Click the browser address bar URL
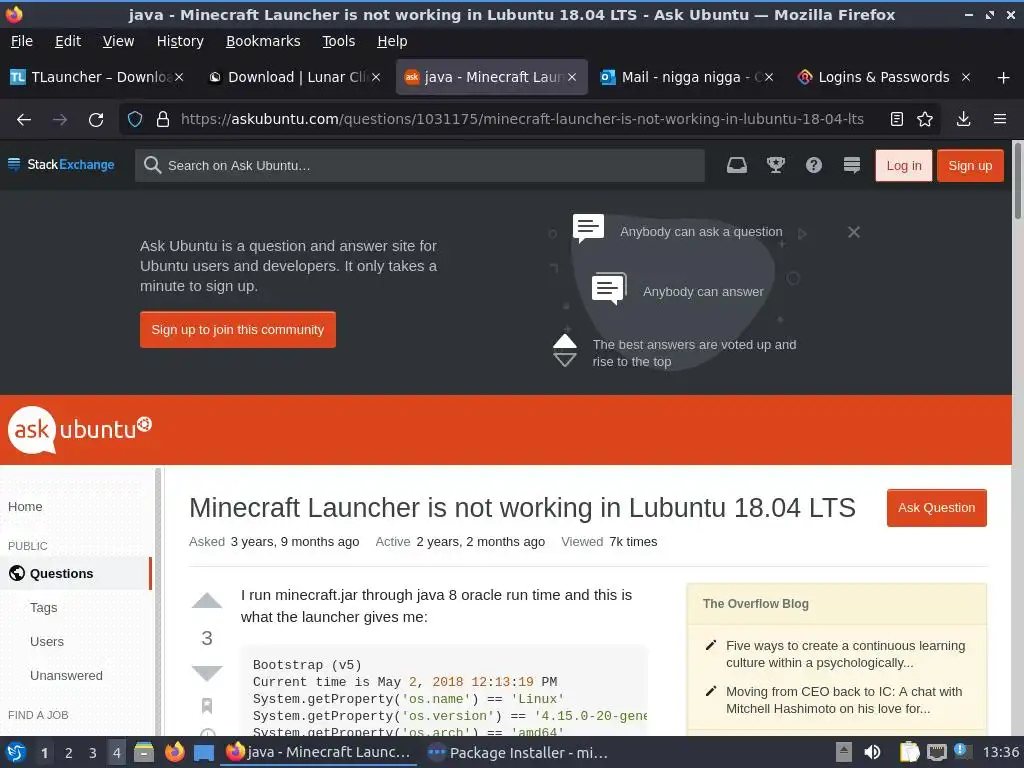The width and height of the screenshot is (1024, 768). point(522,119)
